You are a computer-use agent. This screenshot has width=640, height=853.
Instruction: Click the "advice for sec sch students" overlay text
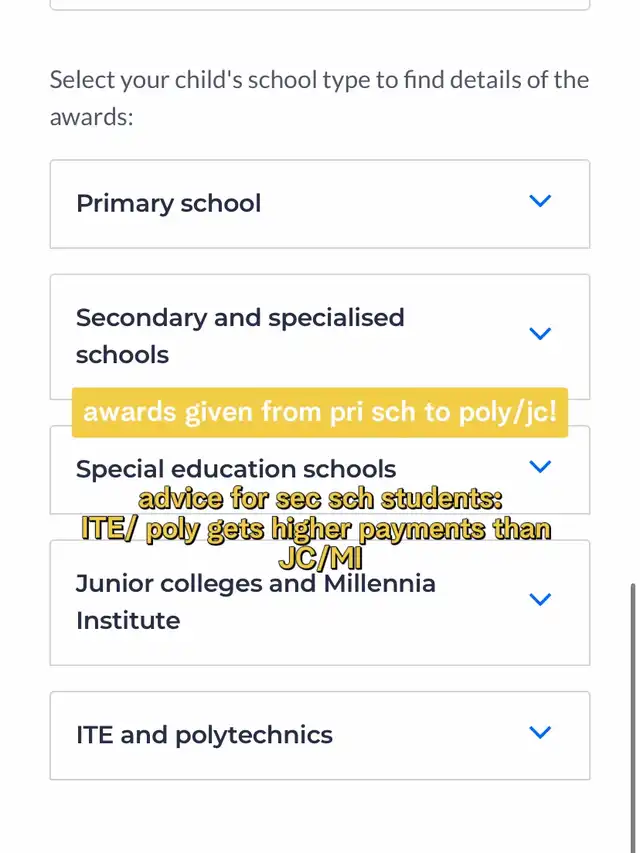[320, 499]
